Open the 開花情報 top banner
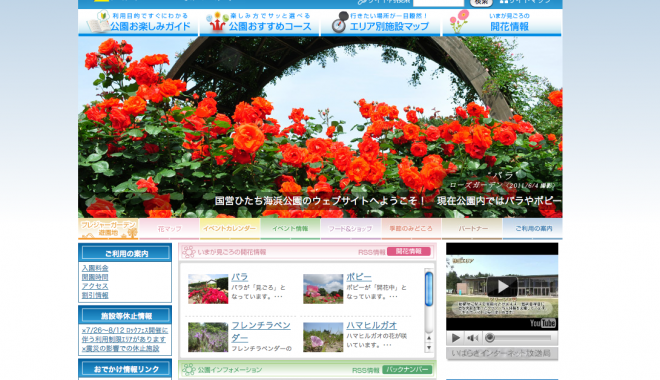Image resolution: width=660 pixels, height=380 pixels. 502,22
